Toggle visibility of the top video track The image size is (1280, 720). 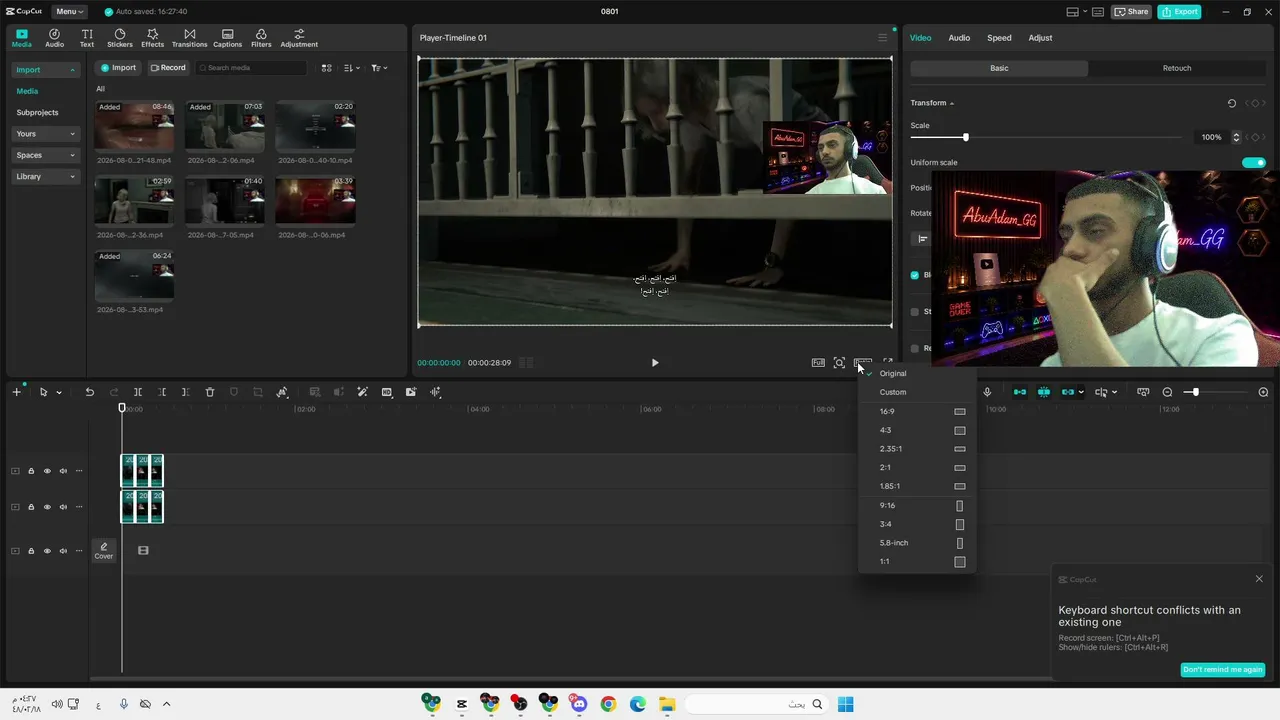[47, 471]
